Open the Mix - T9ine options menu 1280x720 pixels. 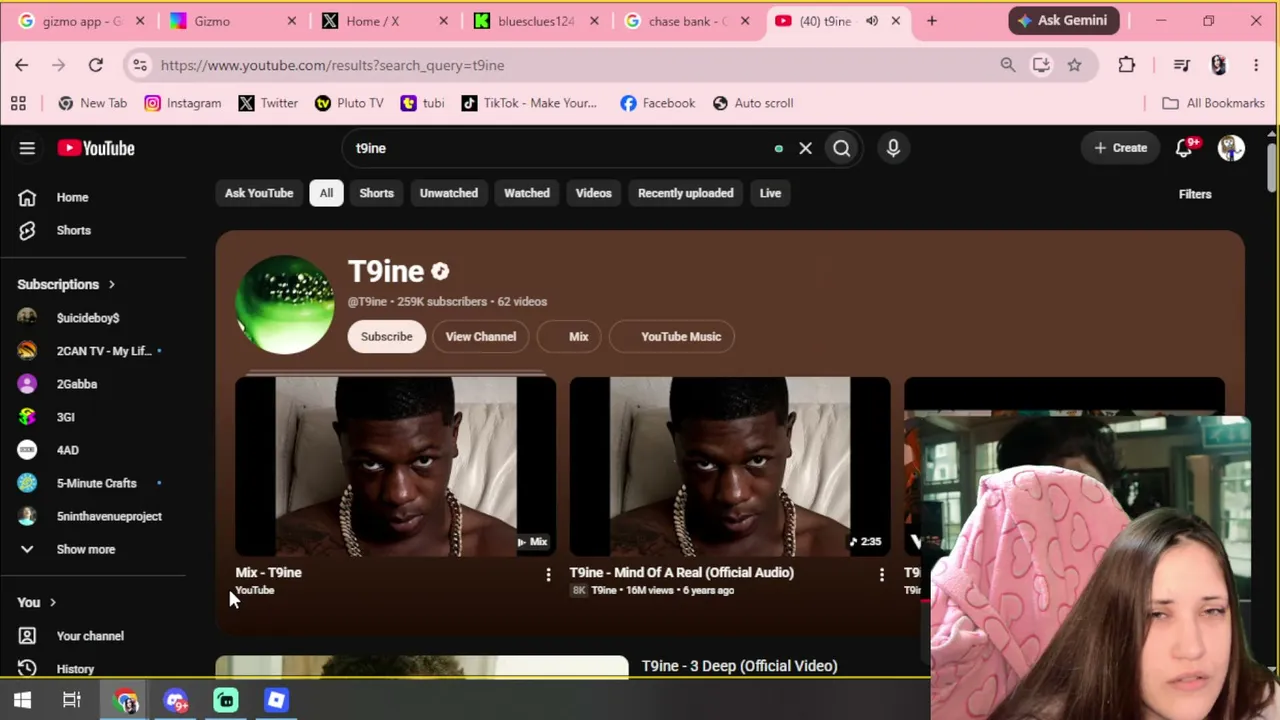[x=548, y=574]
